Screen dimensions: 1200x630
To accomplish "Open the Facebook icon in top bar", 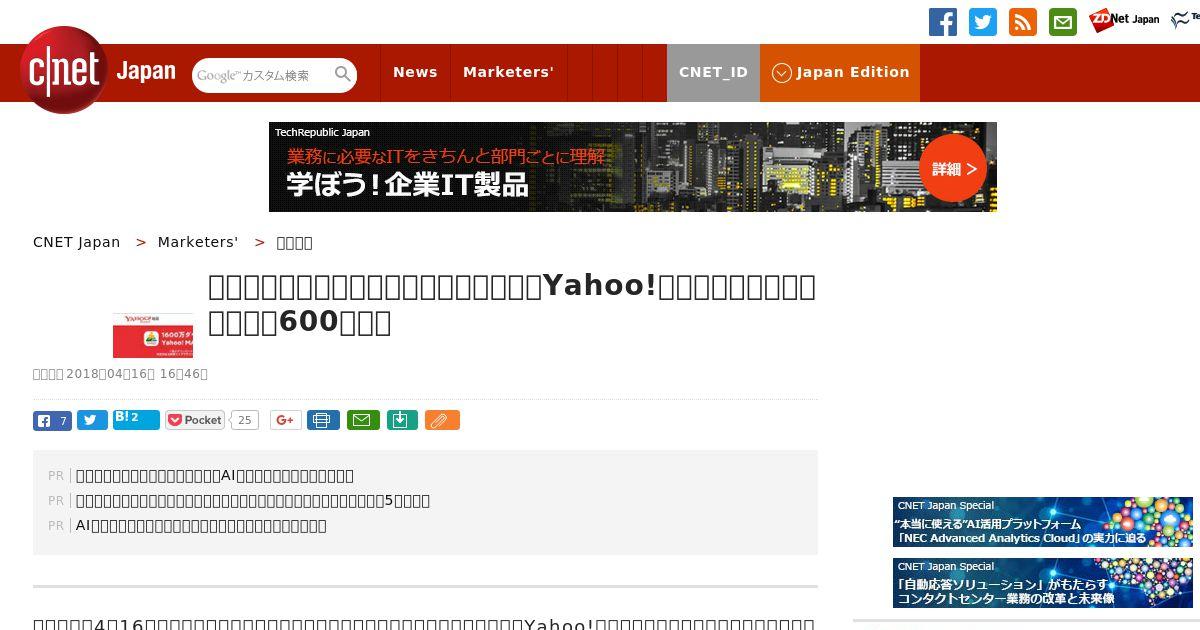I will [x=943, y=21].
